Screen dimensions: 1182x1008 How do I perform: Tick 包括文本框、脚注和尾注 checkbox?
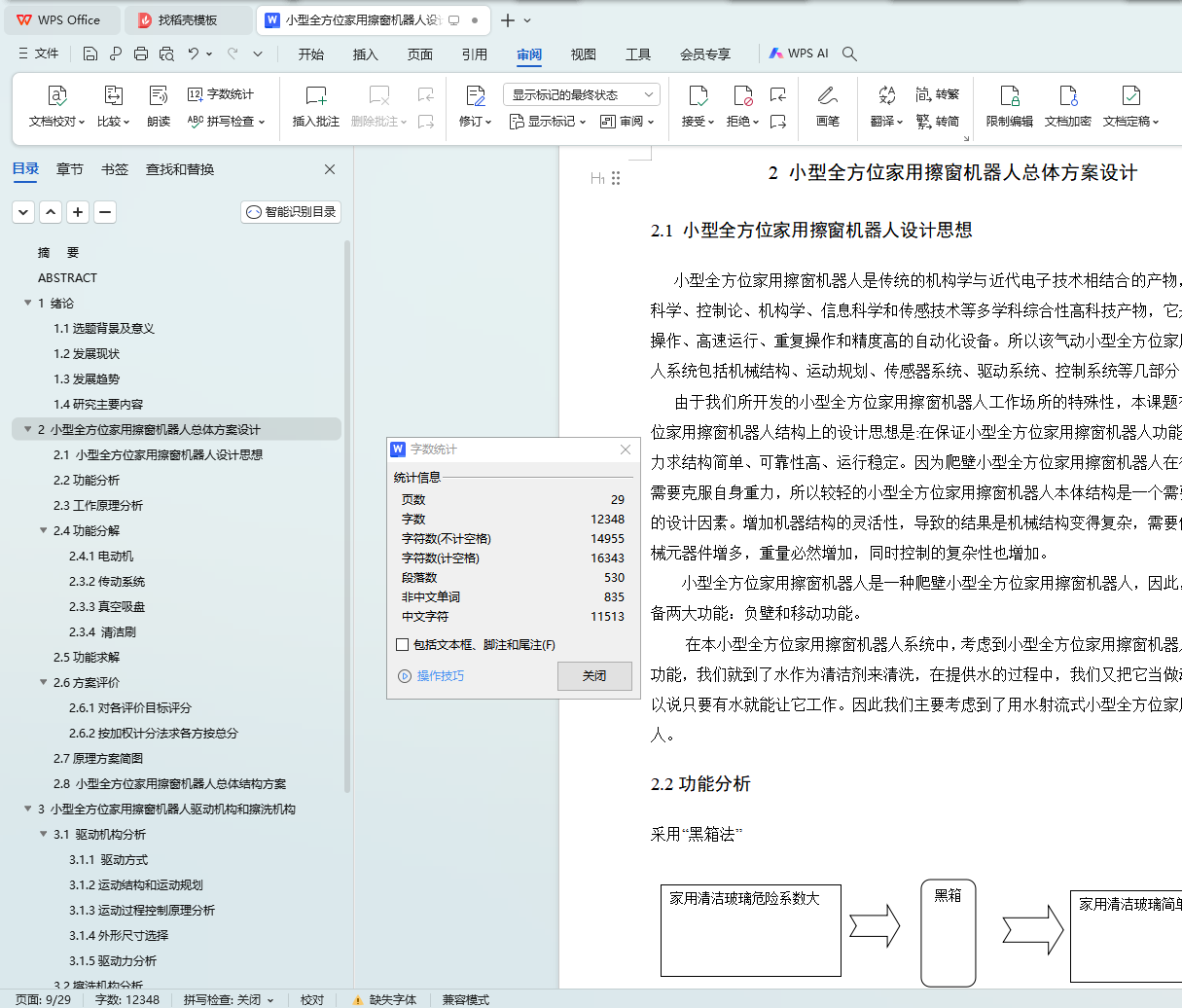402,645
